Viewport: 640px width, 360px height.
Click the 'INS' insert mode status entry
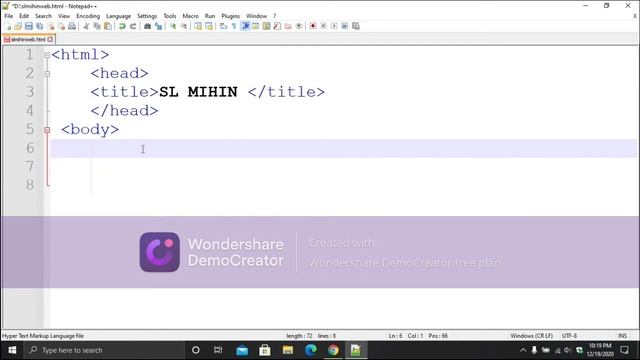coord(622,336)
